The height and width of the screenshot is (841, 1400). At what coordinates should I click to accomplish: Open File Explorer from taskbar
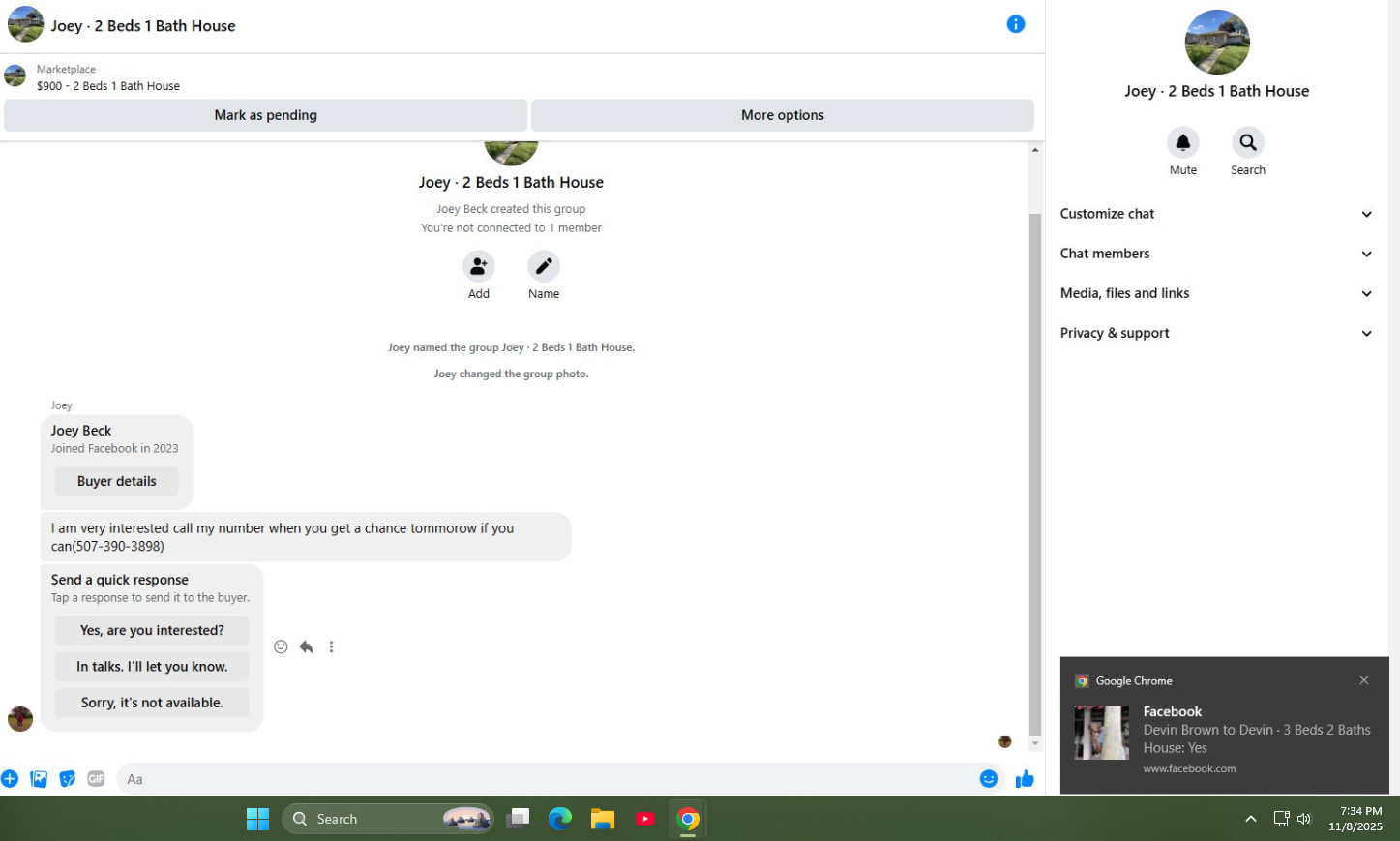coord(603,819)
